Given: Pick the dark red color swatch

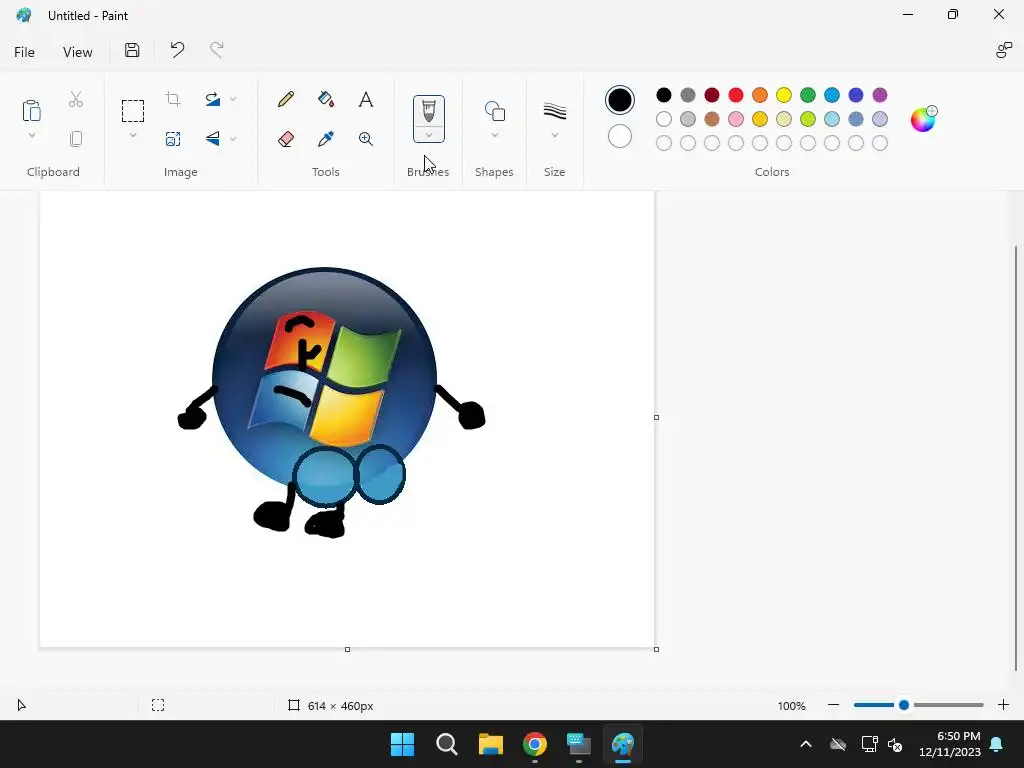Looking at the screenshot, I should (712, 95).
